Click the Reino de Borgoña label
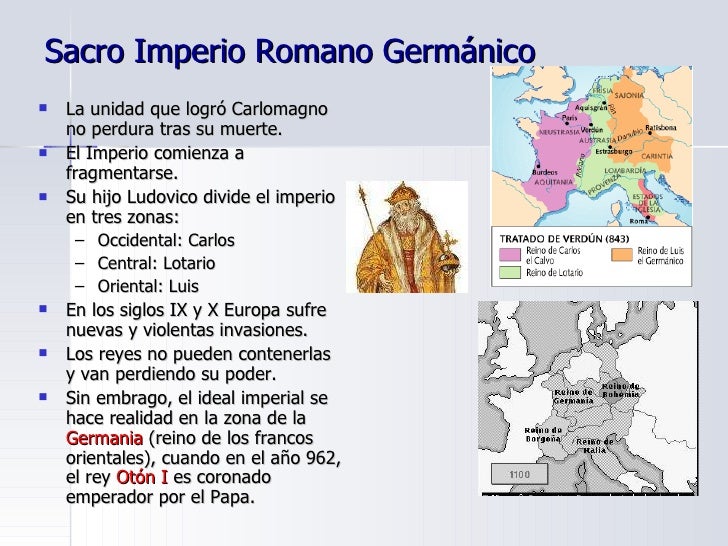This screenshot has width=728, height=546. click(543, 435)
